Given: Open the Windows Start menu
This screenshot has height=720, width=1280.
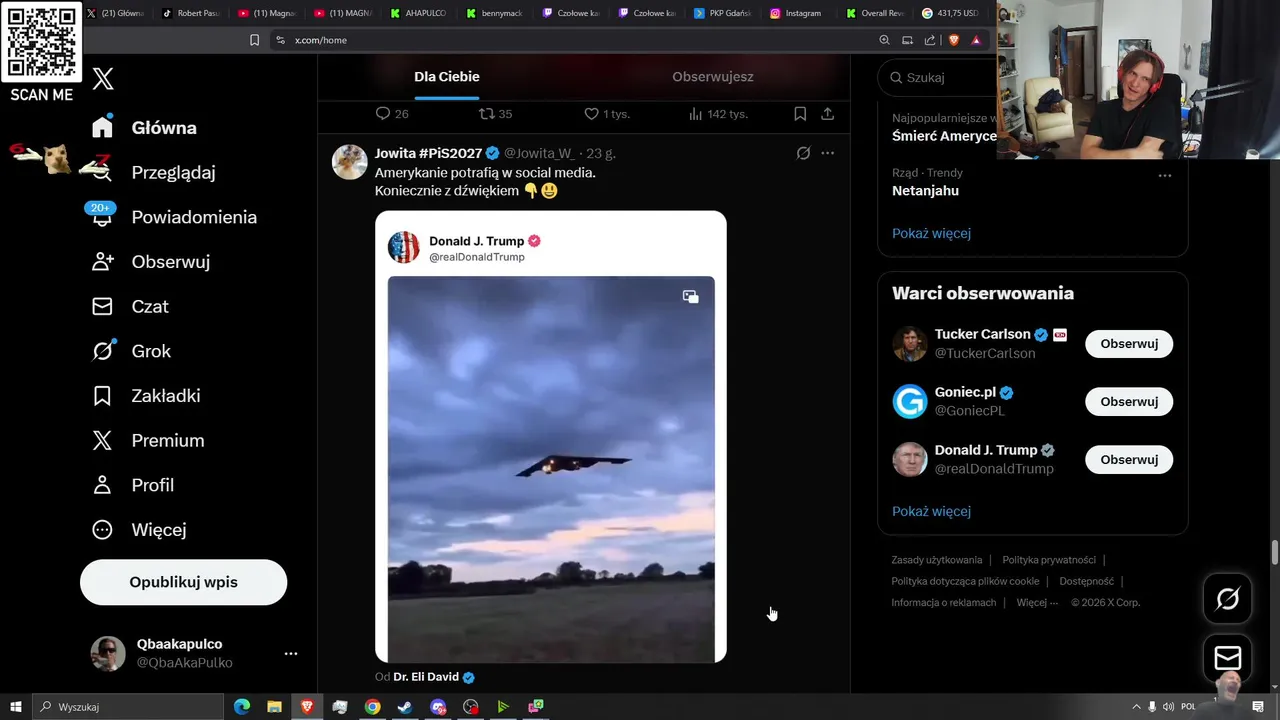Looking at the screenshot, I should pyautogui.click(x=16, y=707).
